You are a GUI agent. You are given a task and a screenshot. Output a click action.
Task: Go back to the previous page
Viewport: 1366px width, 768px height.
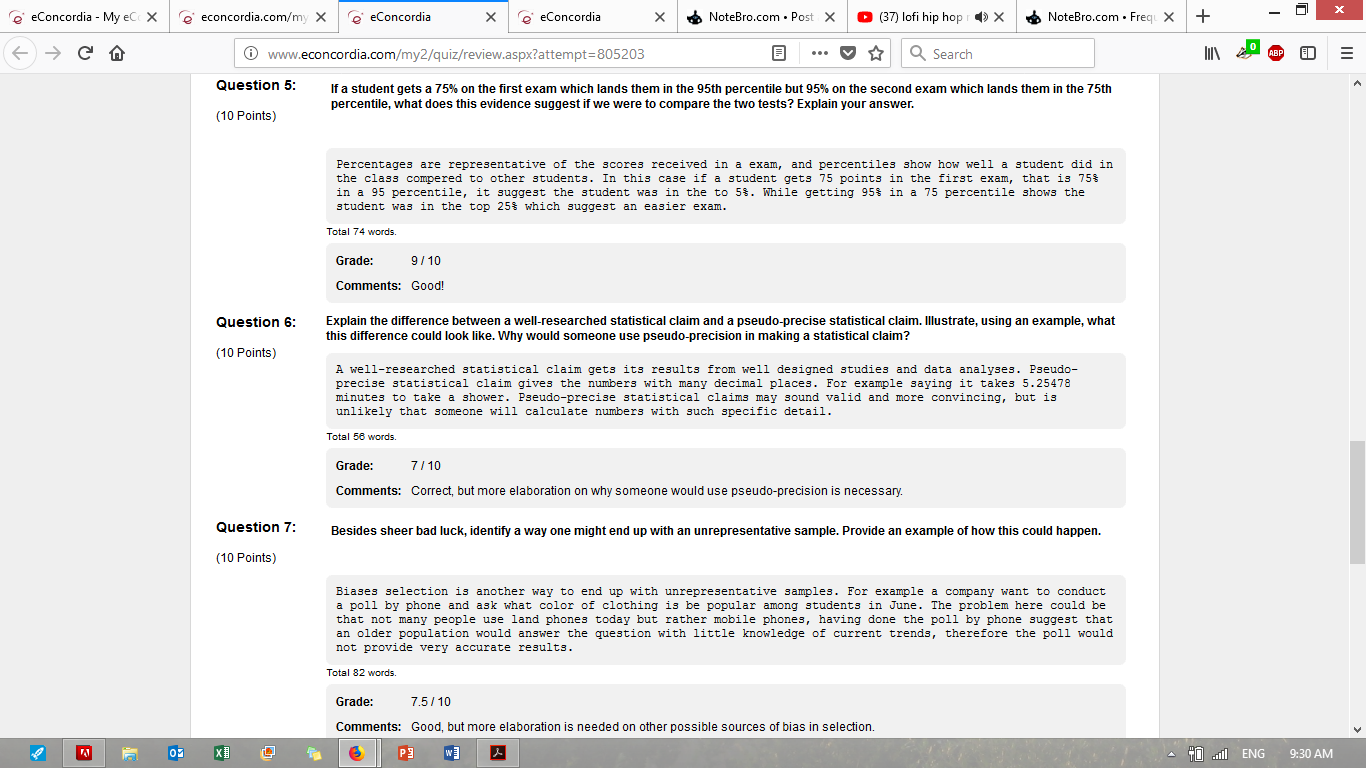coord(24,54)
